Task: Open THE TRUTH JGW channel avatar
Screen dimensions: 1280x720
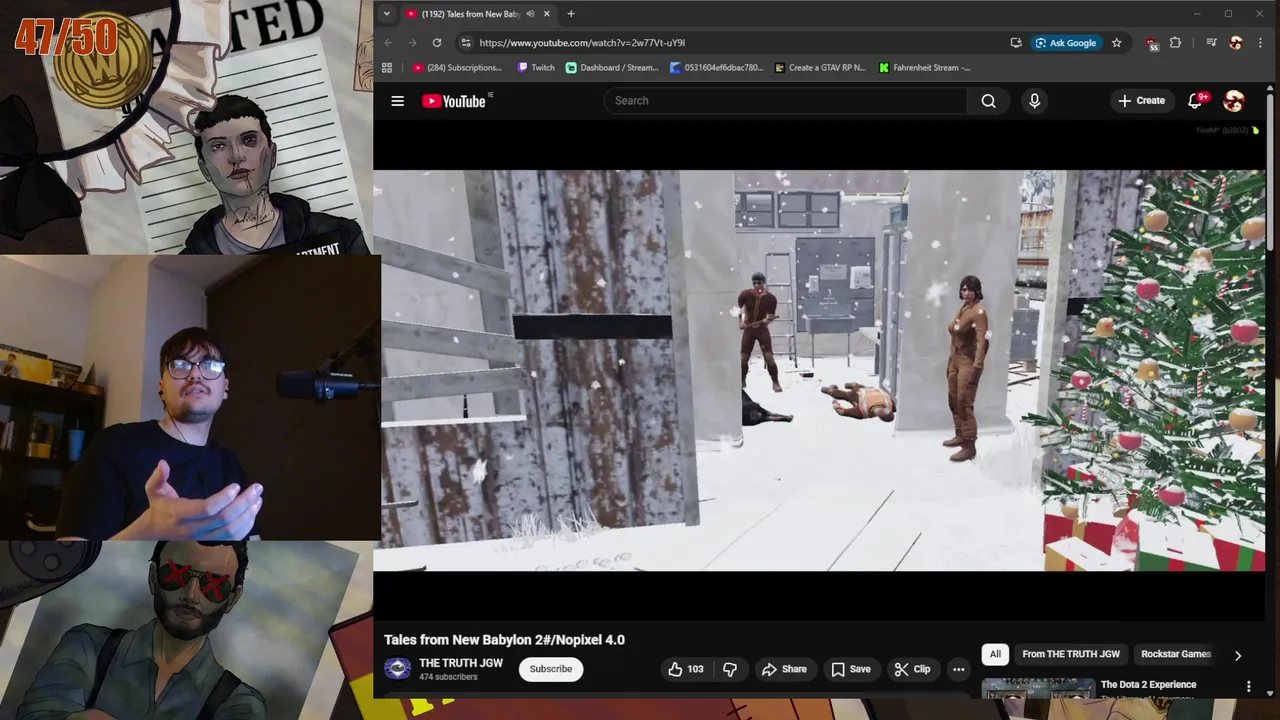Action: pos(398,669)
